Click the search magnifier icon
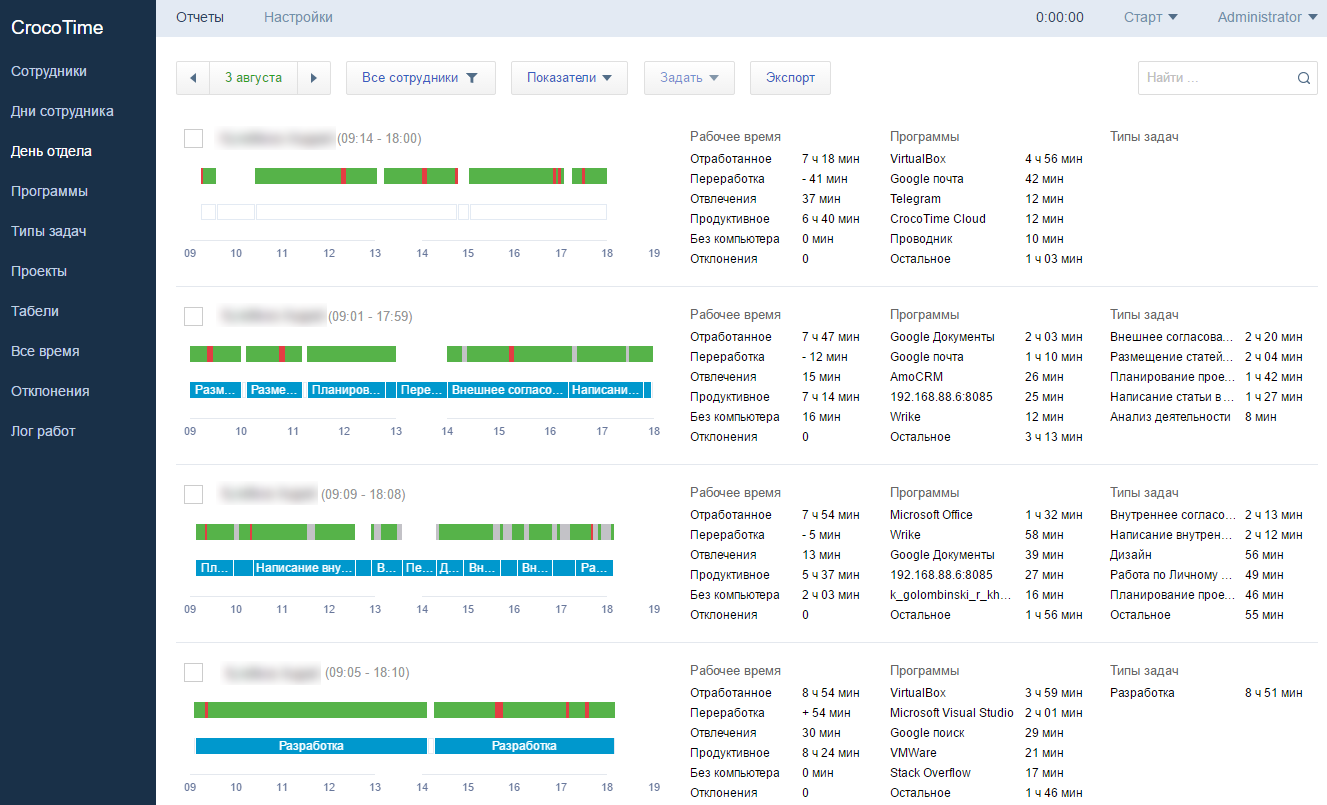The image size is (1327, 805). (1303, 78)
